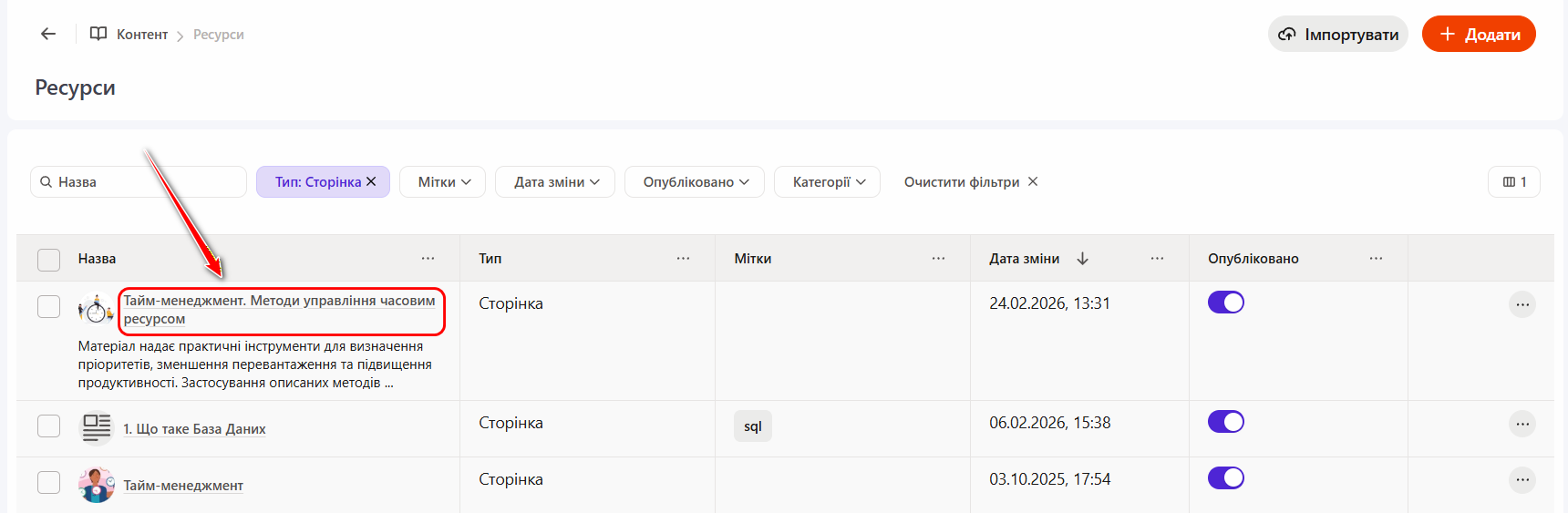Click the back arrow icon
The image size is (1568, 513).
48,34
